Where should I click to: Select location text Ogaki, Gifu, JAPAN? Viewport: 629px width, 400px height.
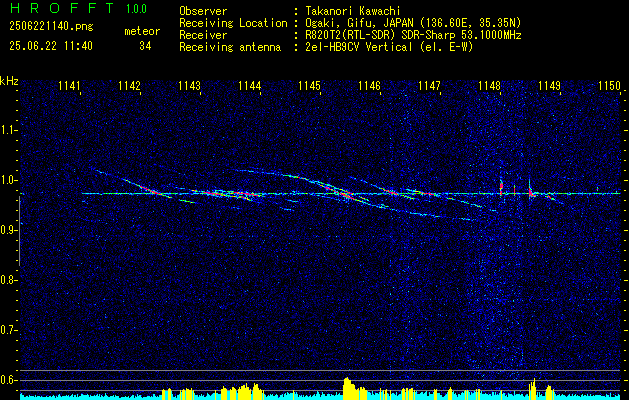(x=362, y=23)
